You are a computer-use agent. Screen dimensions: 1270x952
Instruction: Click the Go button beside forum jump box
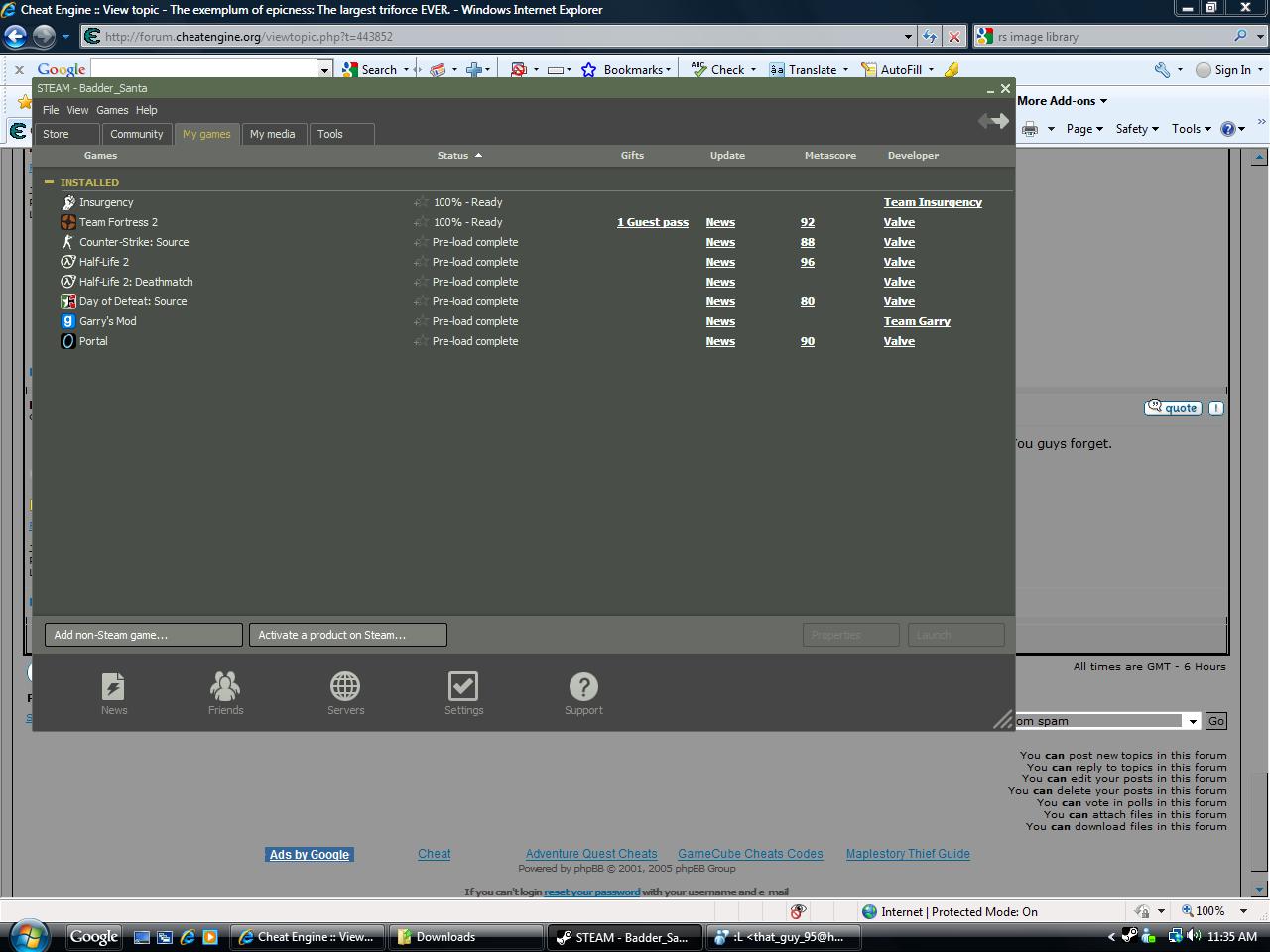(1216, 721)
